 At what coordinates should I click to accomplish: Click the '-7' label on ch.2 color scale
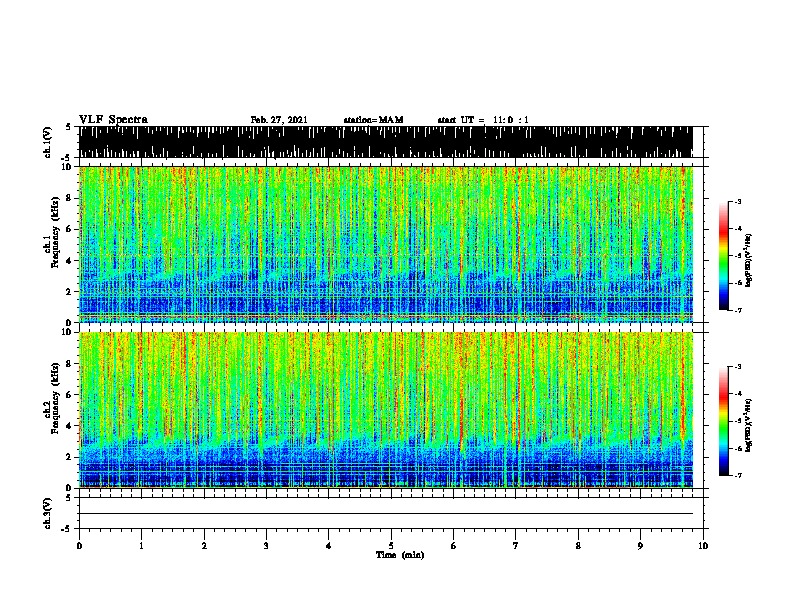pyautogui.click(x=737, y=476)
